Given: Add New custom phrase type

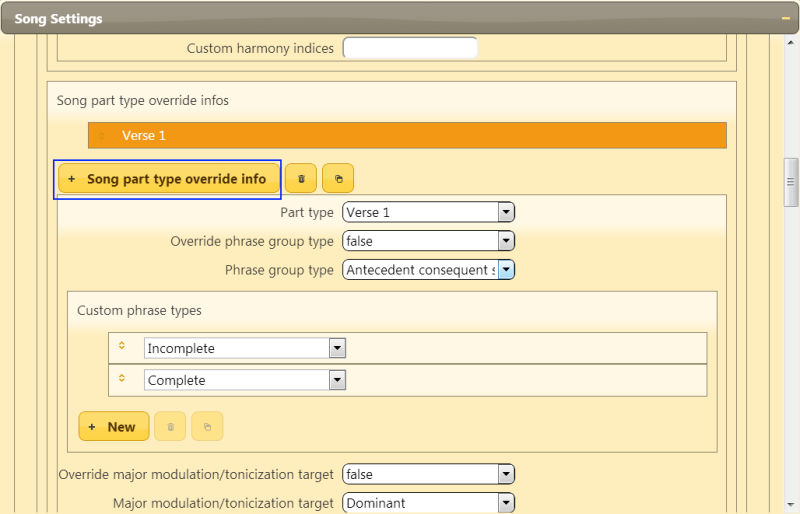Looking at the screenshot, I should tap(114, 426).
